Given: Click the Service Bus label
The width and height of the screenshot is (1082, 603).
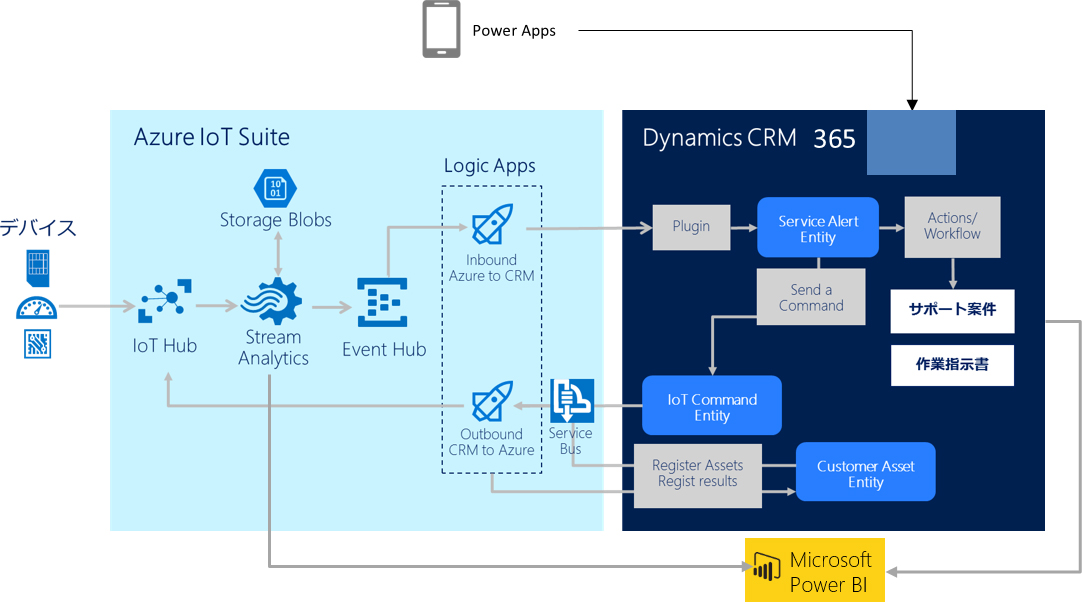Looking at the screenshot, I should coord(571,440).
